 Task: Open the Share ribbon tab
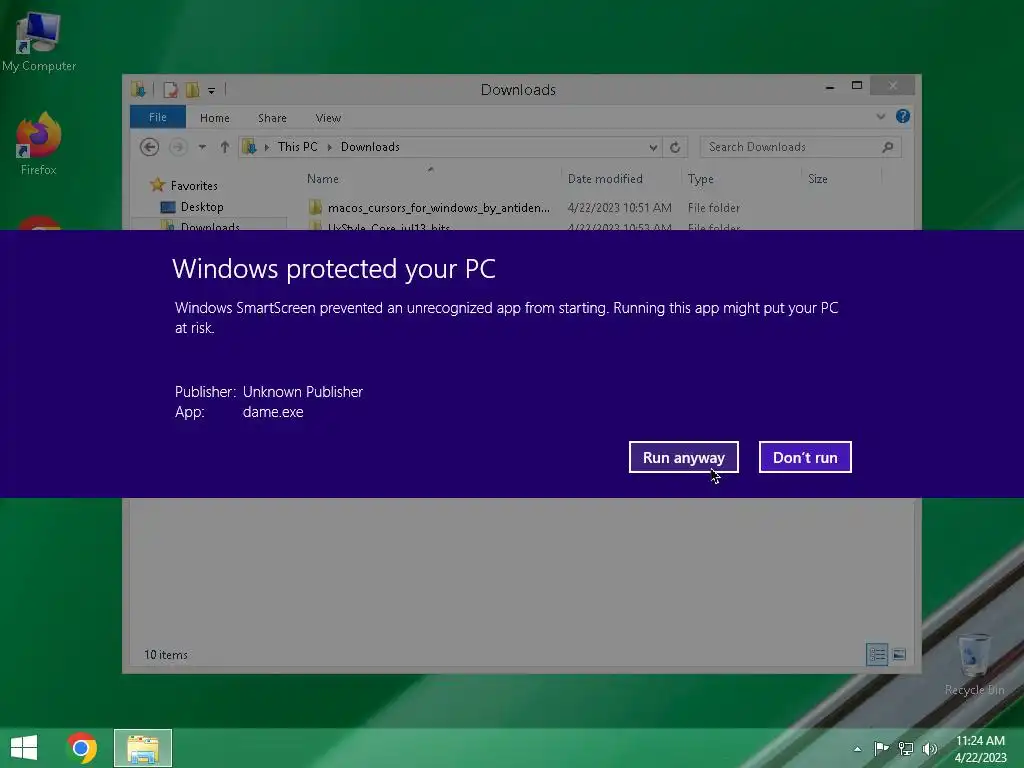tap(272, 118)
